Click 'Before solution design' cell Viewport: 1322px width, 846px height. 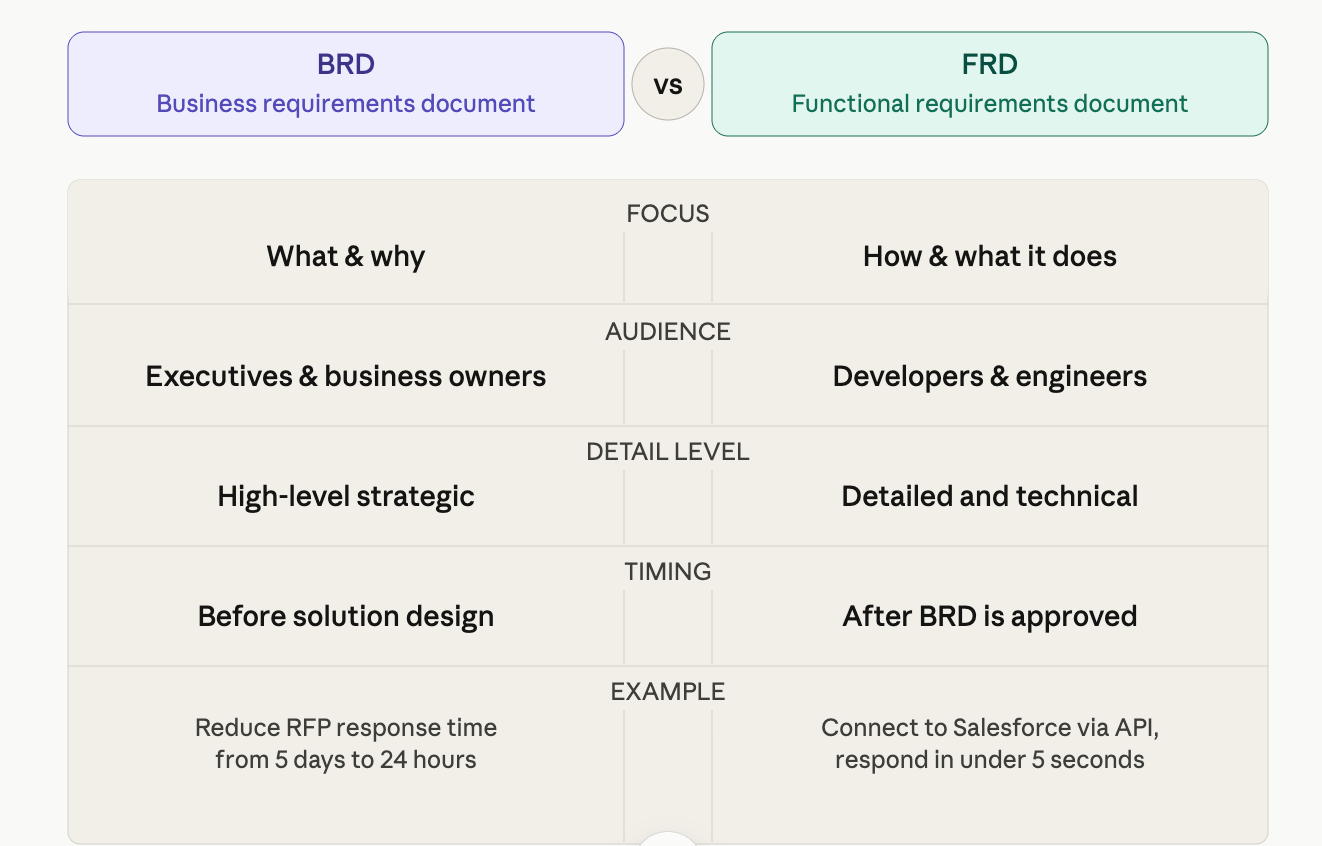[346, 617]
